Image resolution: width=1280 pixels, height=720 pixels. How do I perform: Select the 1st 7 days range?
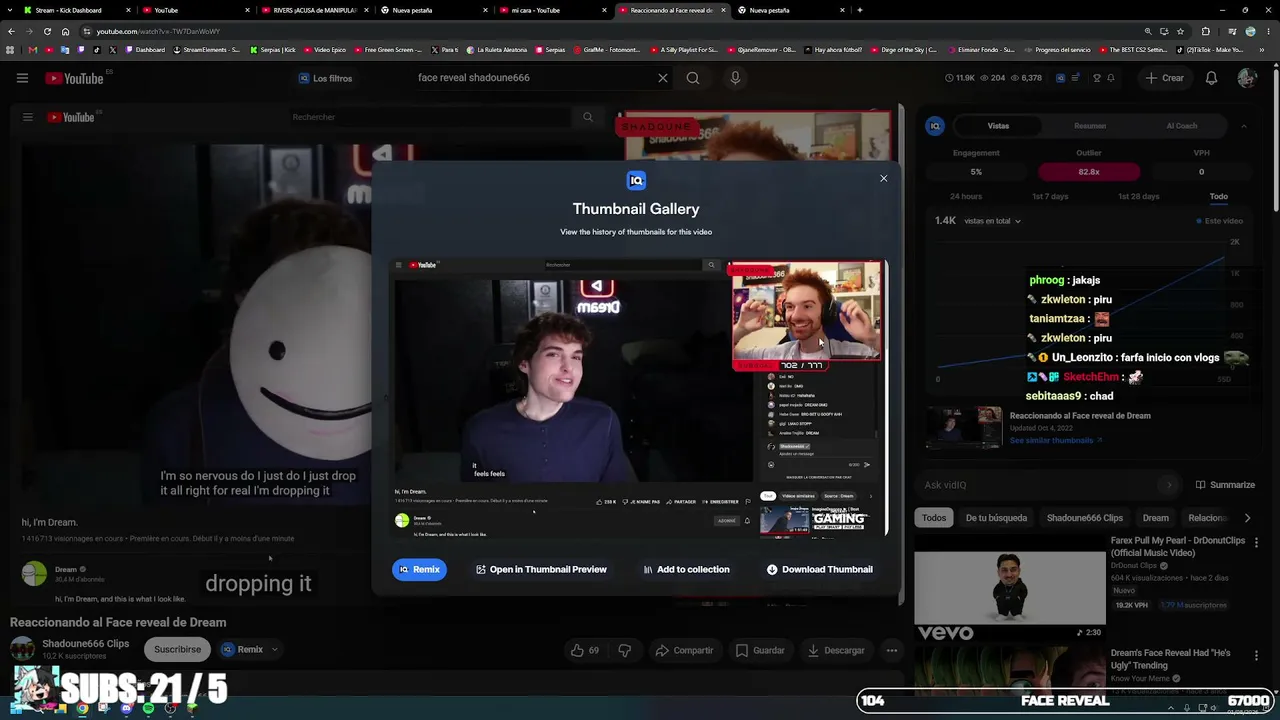point(1050,197)
